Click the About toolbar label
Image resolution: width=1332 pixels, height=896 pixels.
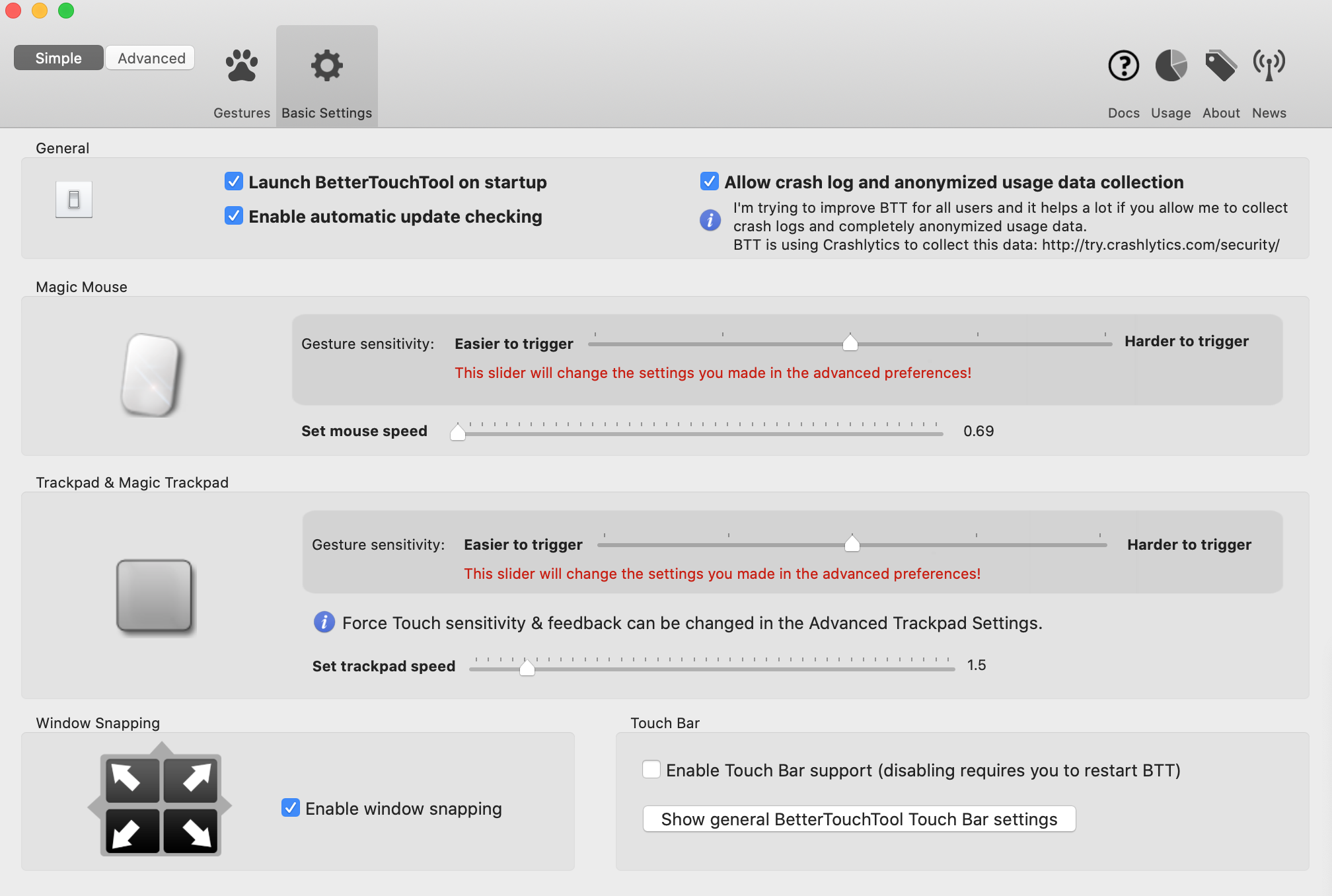1221,113
